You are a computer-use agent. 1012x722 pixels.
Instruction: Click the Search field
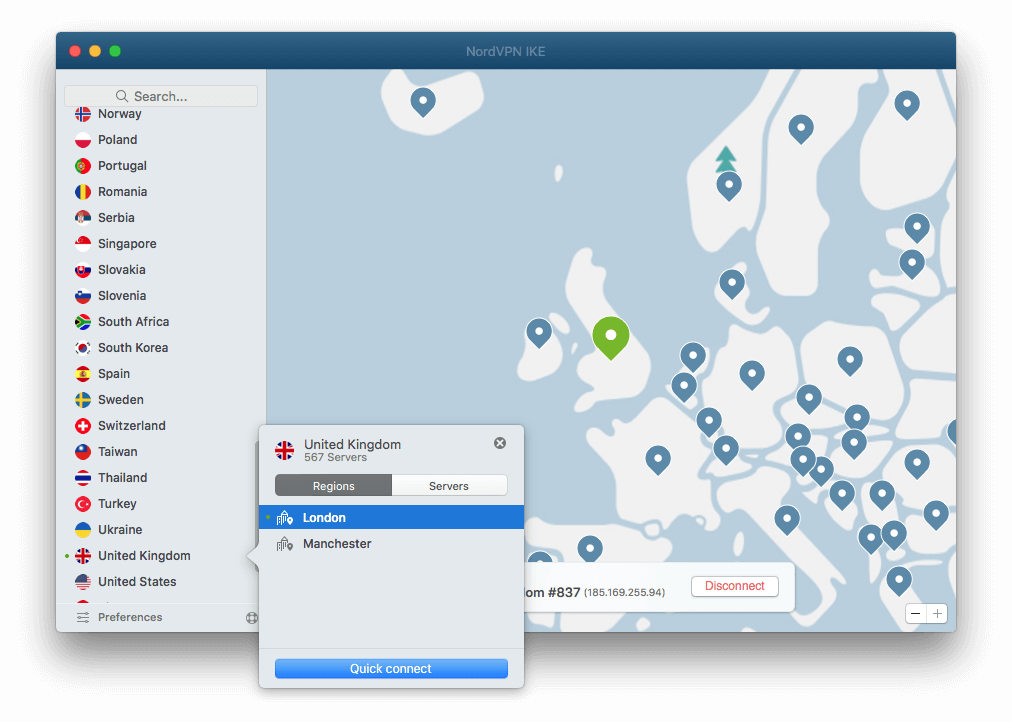pyautogui.click(x=161, y=96)
